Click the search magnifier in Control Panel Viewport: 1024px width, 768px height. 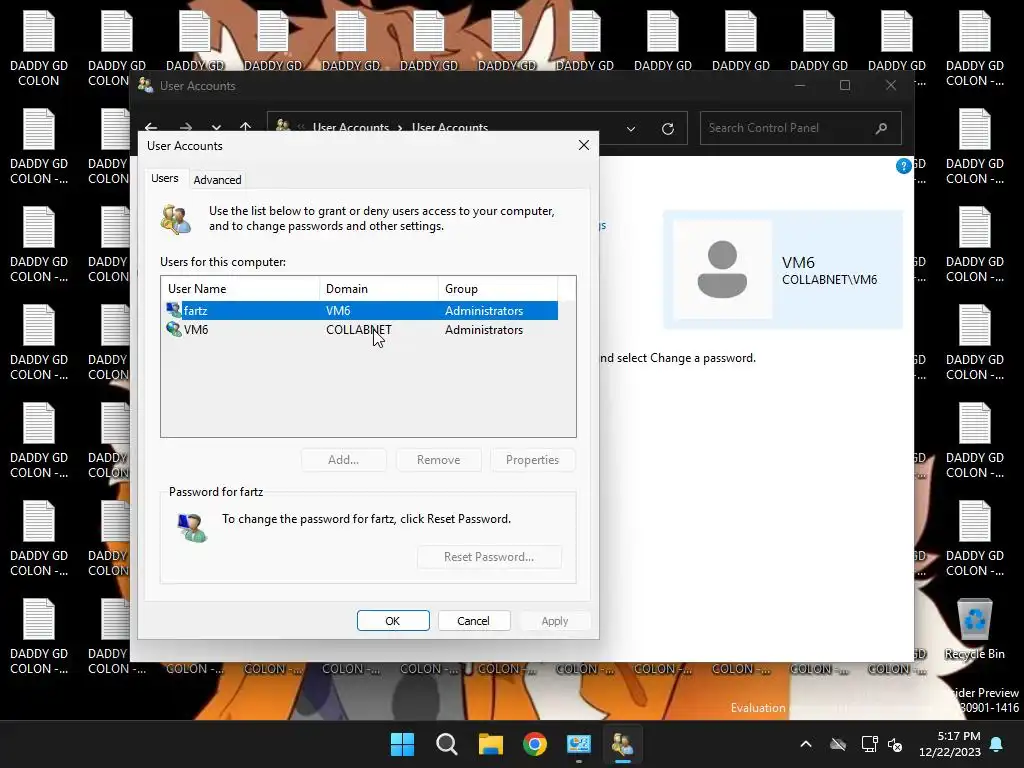coord(882,128)
